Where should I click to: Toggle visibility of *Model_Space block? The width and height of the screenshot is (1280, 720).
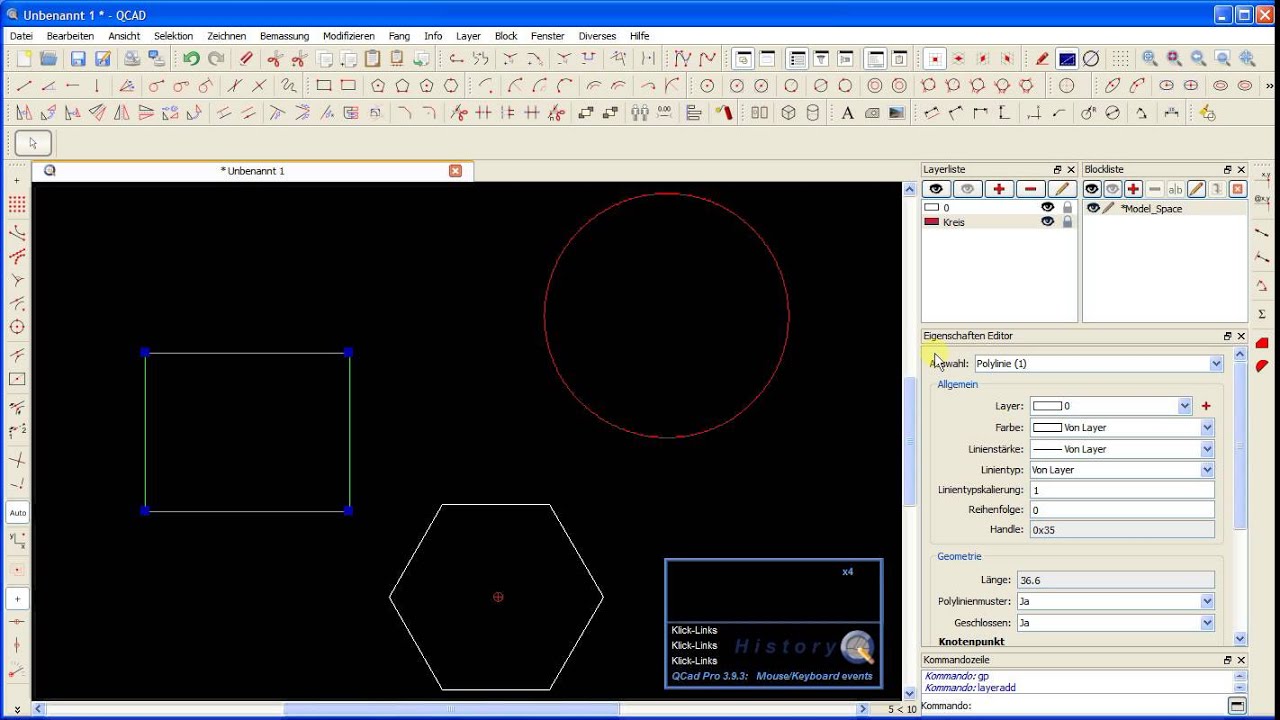pos(1093,208)
